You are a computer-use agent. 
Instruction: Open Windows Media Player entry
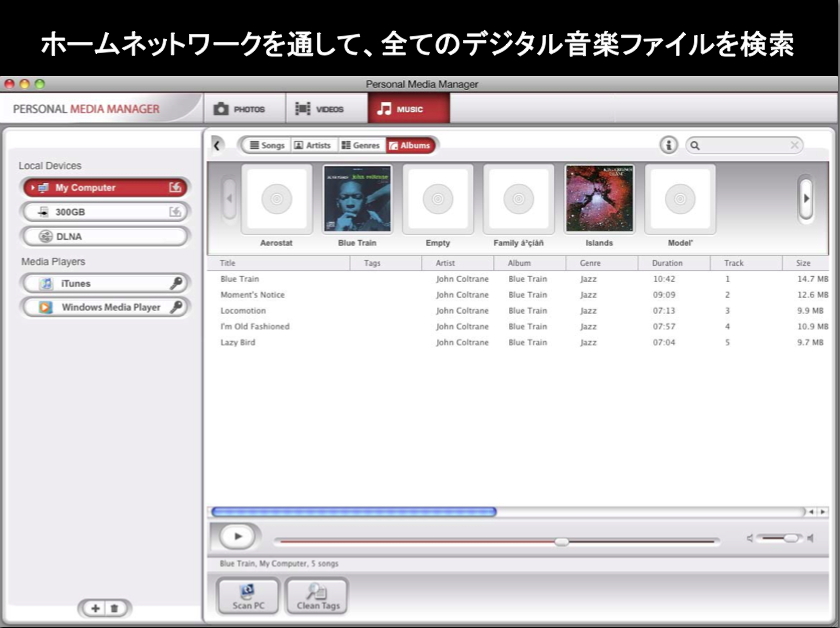tap(105, 307)
